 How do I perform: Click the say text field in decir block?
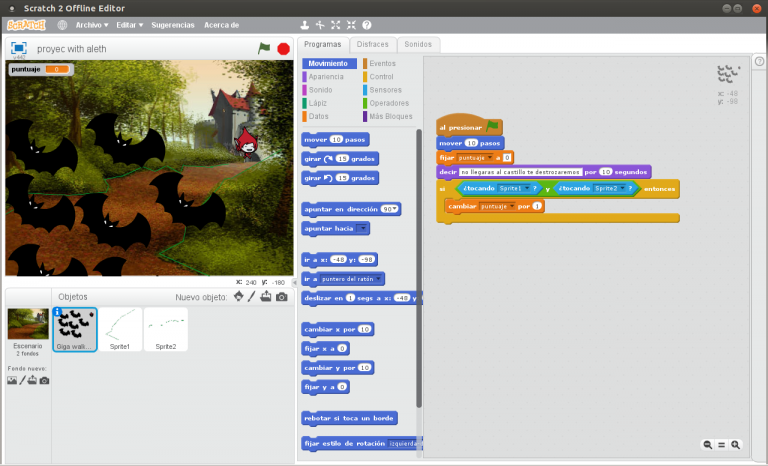pyautogui.click(x=521, y=172)
